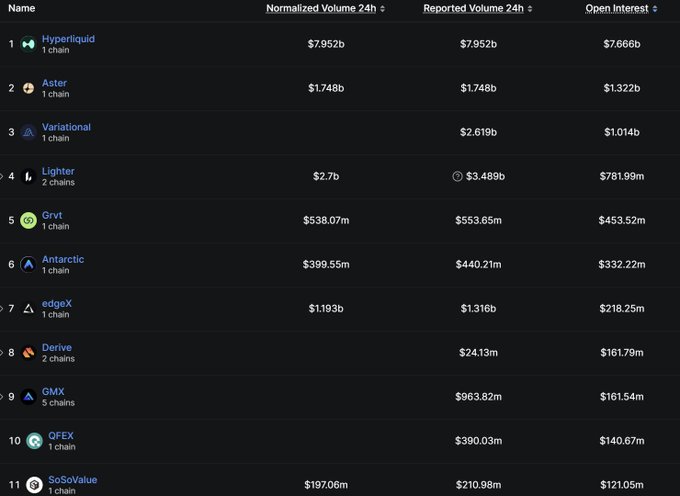Select SoSoValue reported volume $210.98m

(x=478, y=485)
